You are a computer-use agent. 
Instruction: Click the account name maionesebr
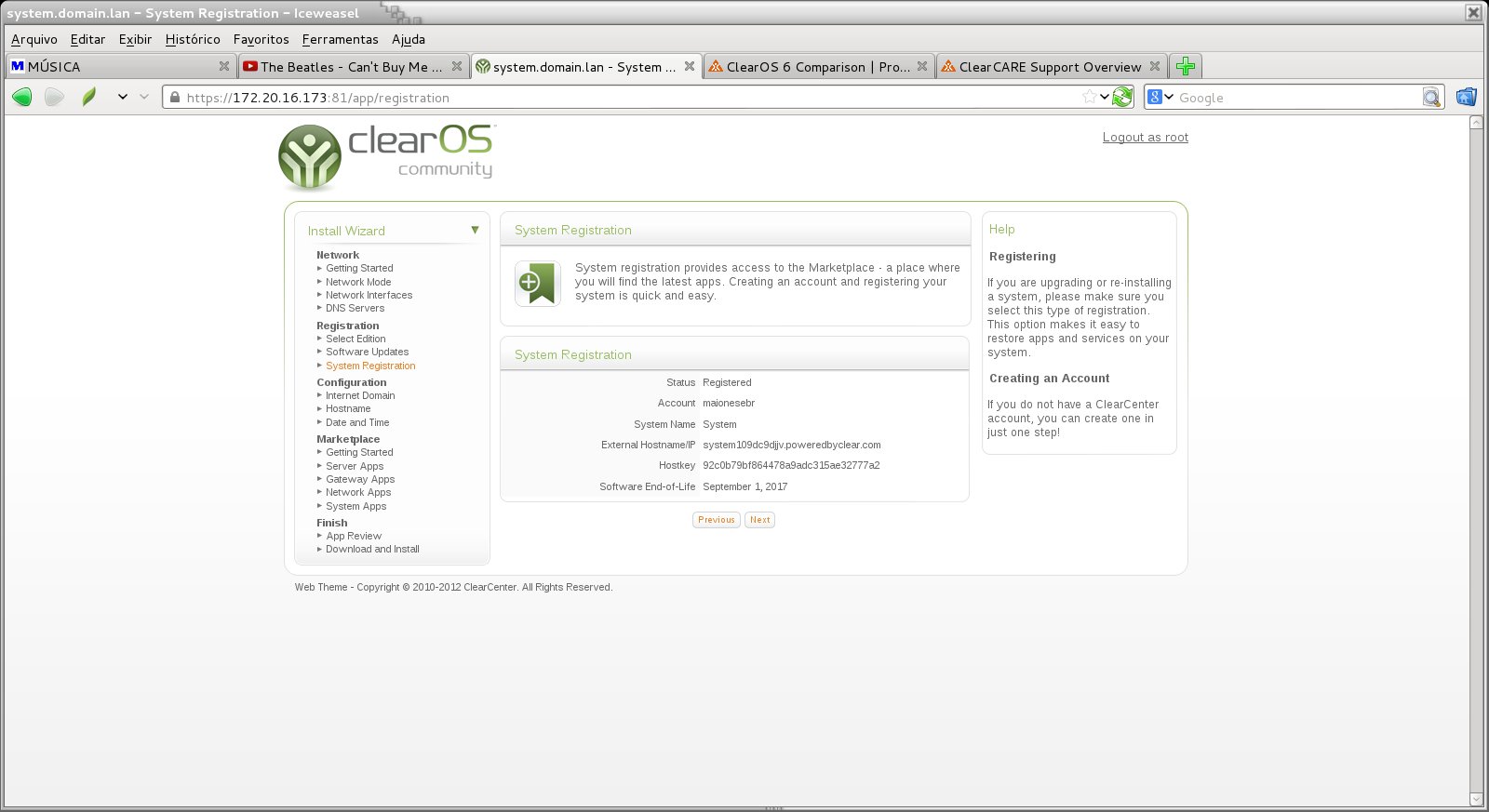[x=729, y=403]
